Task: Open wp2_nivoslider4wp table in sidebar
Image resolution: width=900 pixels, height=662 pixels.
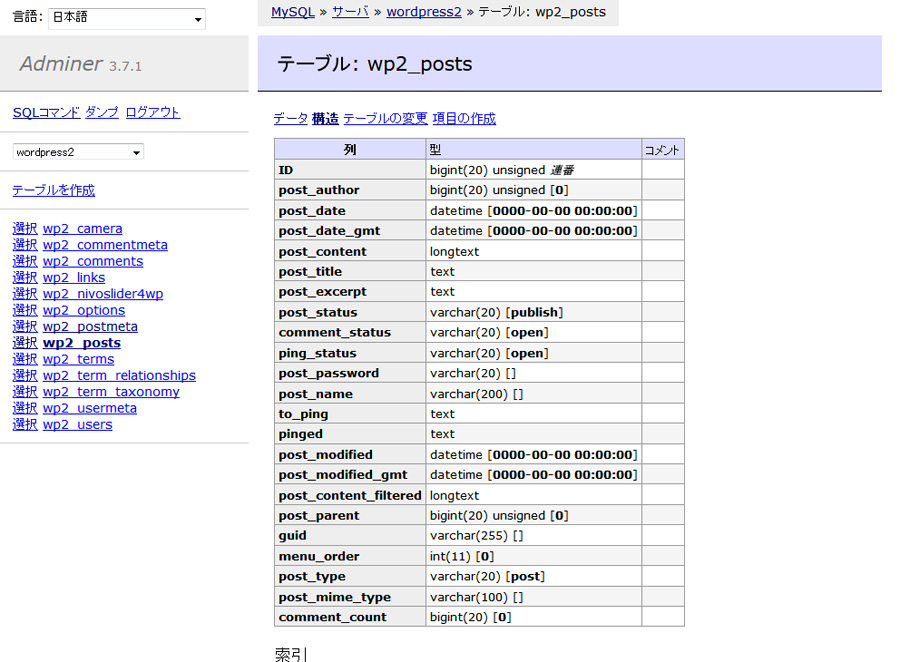Action: click(x=103, y=294)
